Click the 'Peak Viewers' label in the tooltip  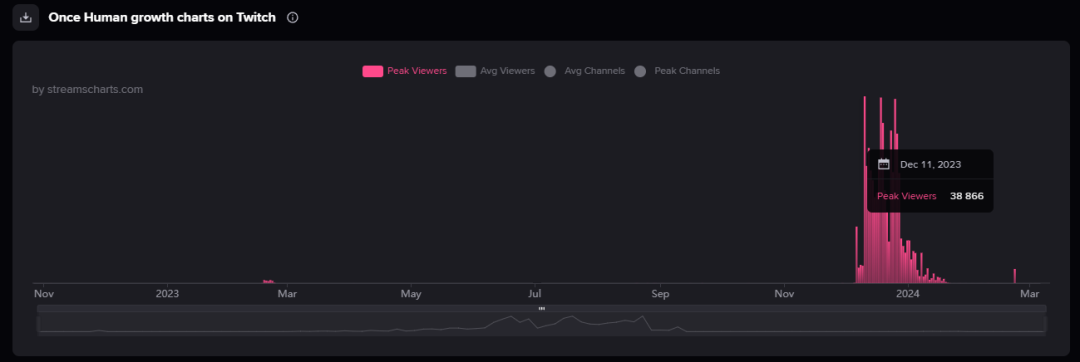click(x=906, y=196)
